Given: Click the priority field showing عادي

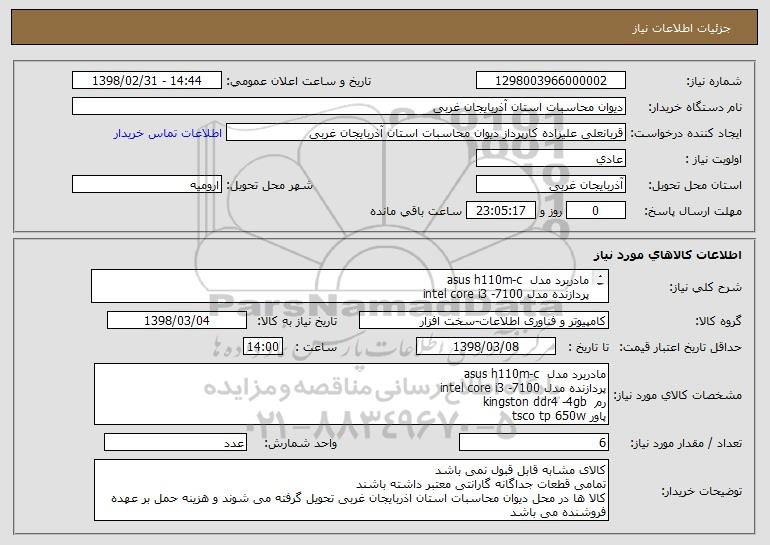Looking at the screenshot, I should [550, 158].
